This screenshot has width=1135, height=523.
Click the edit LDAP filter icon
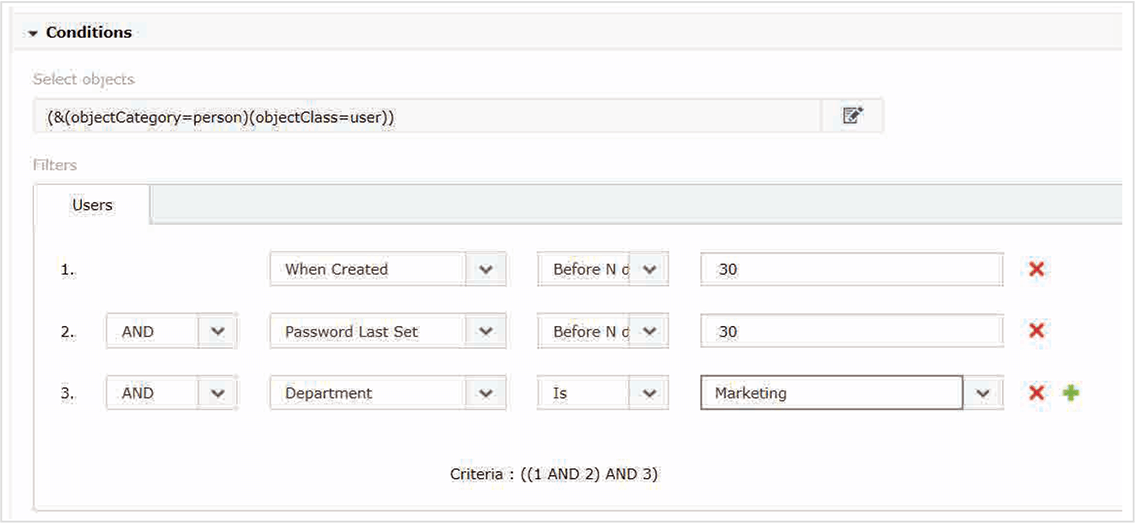[x=852, y=116]
